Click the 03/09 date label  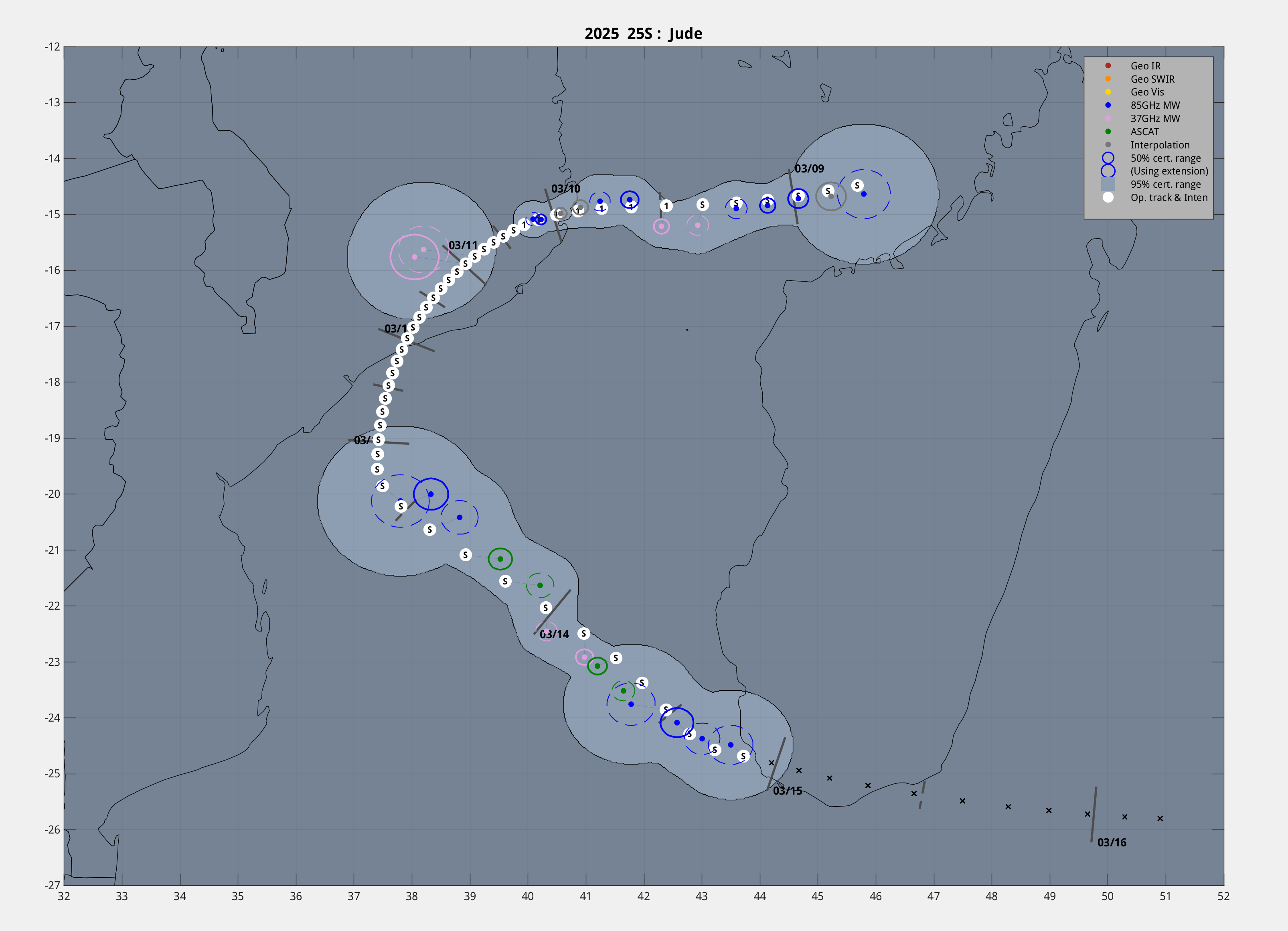(809, 169)
